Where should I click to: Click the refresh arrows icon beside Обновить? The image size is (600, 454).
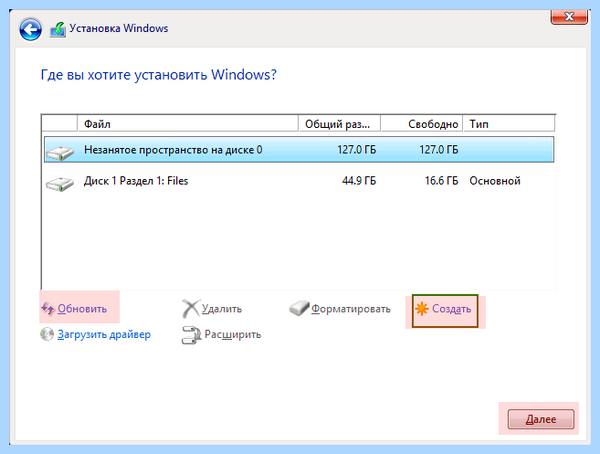(x=48, y=309)
